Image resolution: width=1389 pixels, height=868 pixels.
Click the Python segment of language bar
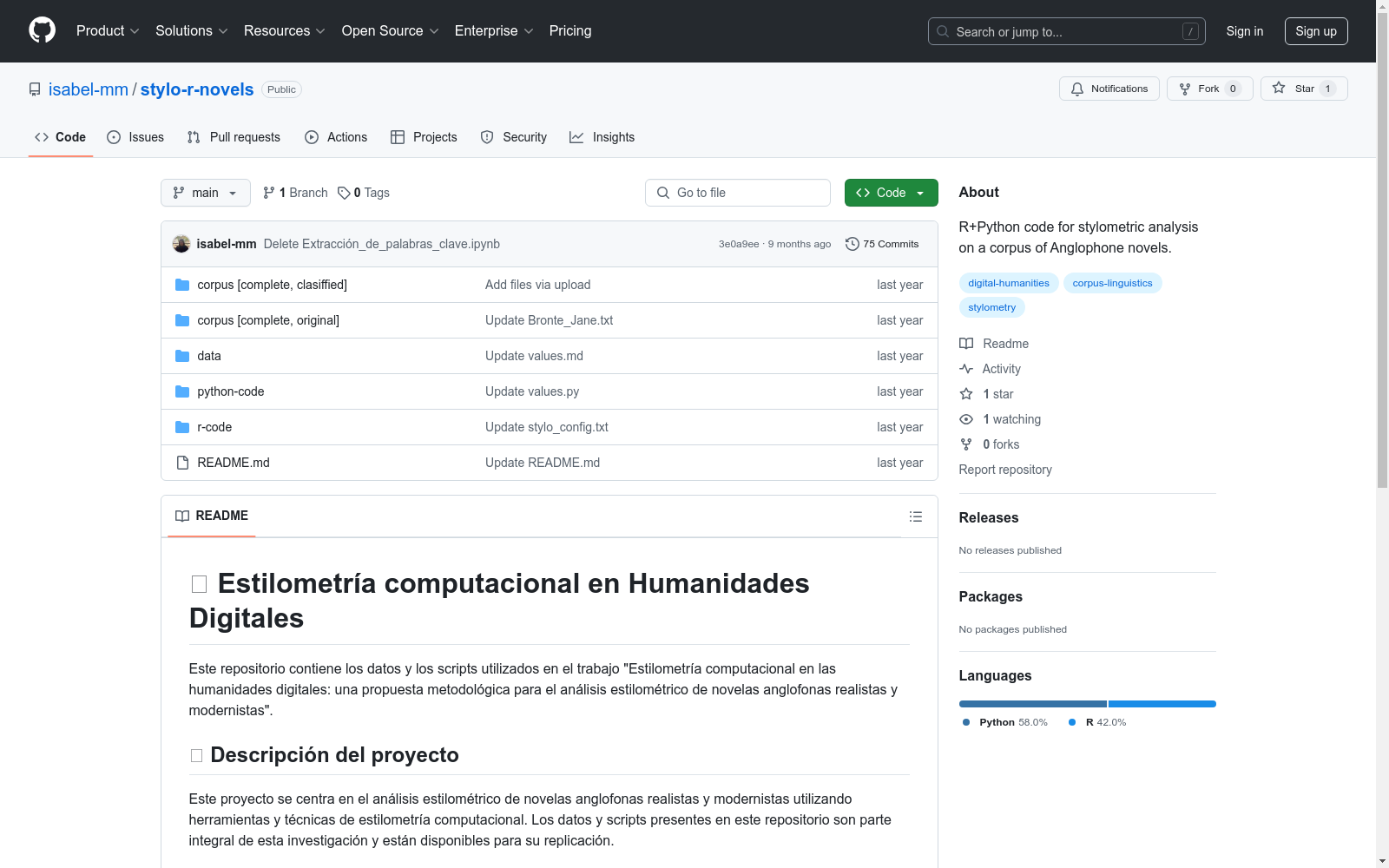click(x=1033, y=704)
